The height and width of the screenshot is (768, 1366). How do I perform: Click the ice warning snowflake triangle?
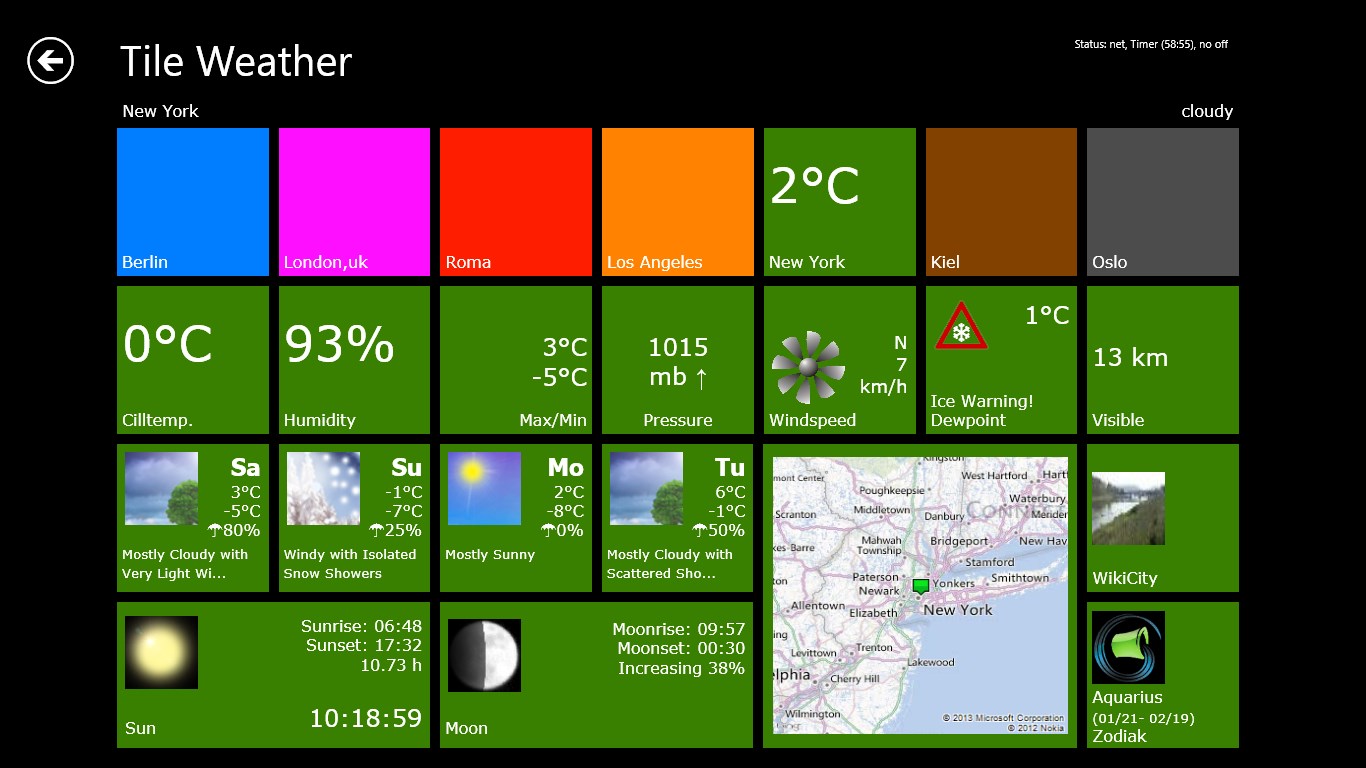point(961,327)
